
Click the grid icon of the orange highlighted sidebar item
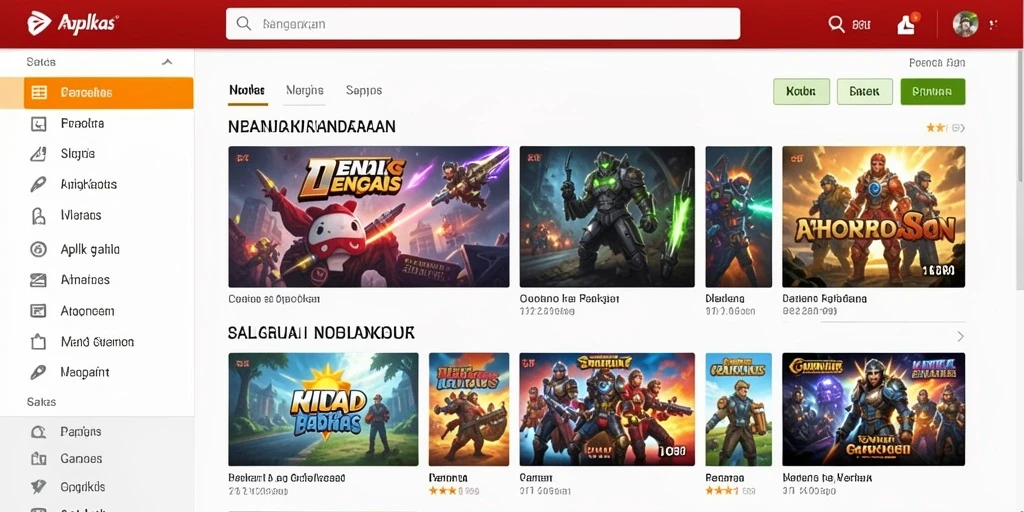39,93
